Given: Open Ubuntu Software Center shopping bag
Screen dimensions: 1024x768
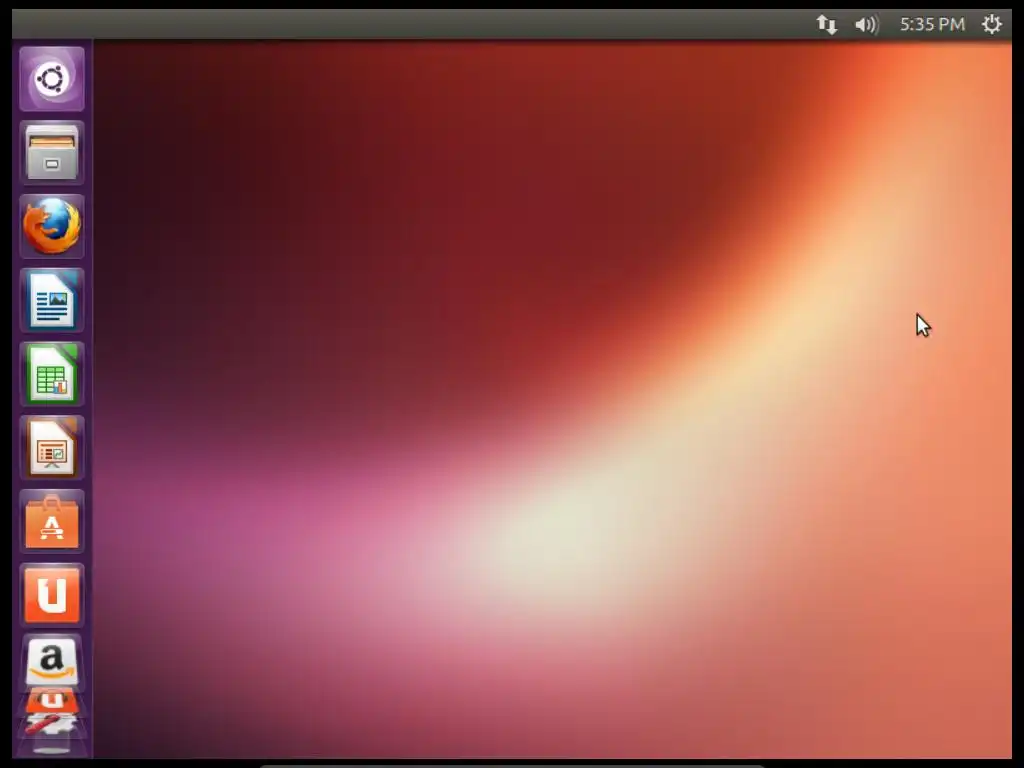Looking at the screenshot, I should tap(52, 522).
